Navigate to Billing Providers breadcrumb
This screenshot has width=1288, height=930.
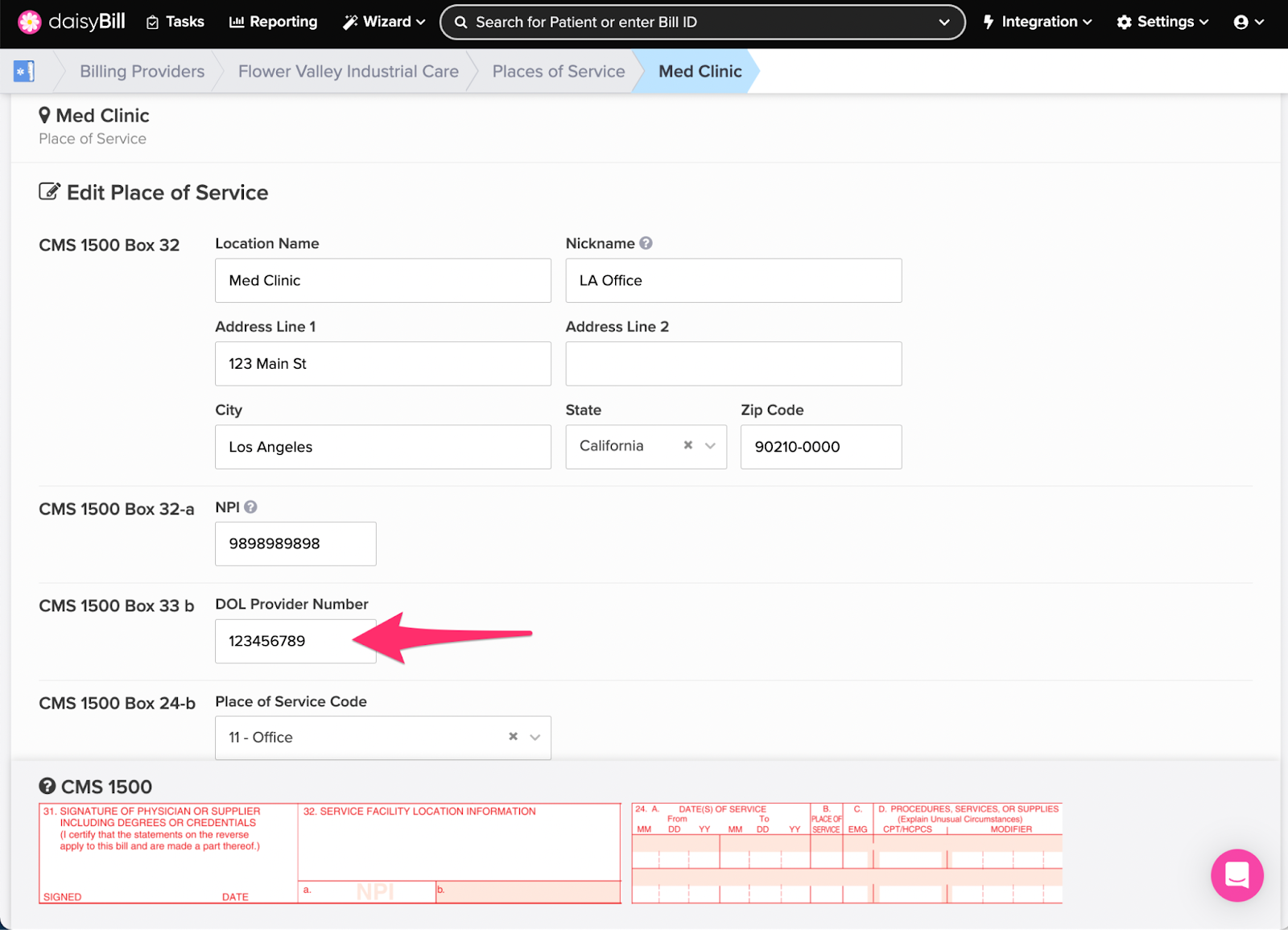tap(142, 72)
